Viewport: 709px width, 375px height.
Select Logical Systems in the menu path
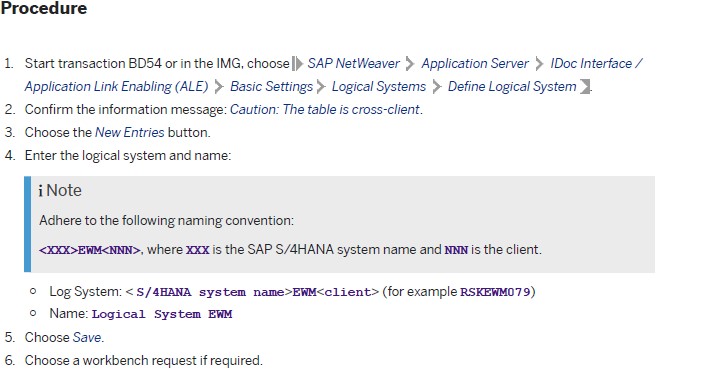coord(379,86)
